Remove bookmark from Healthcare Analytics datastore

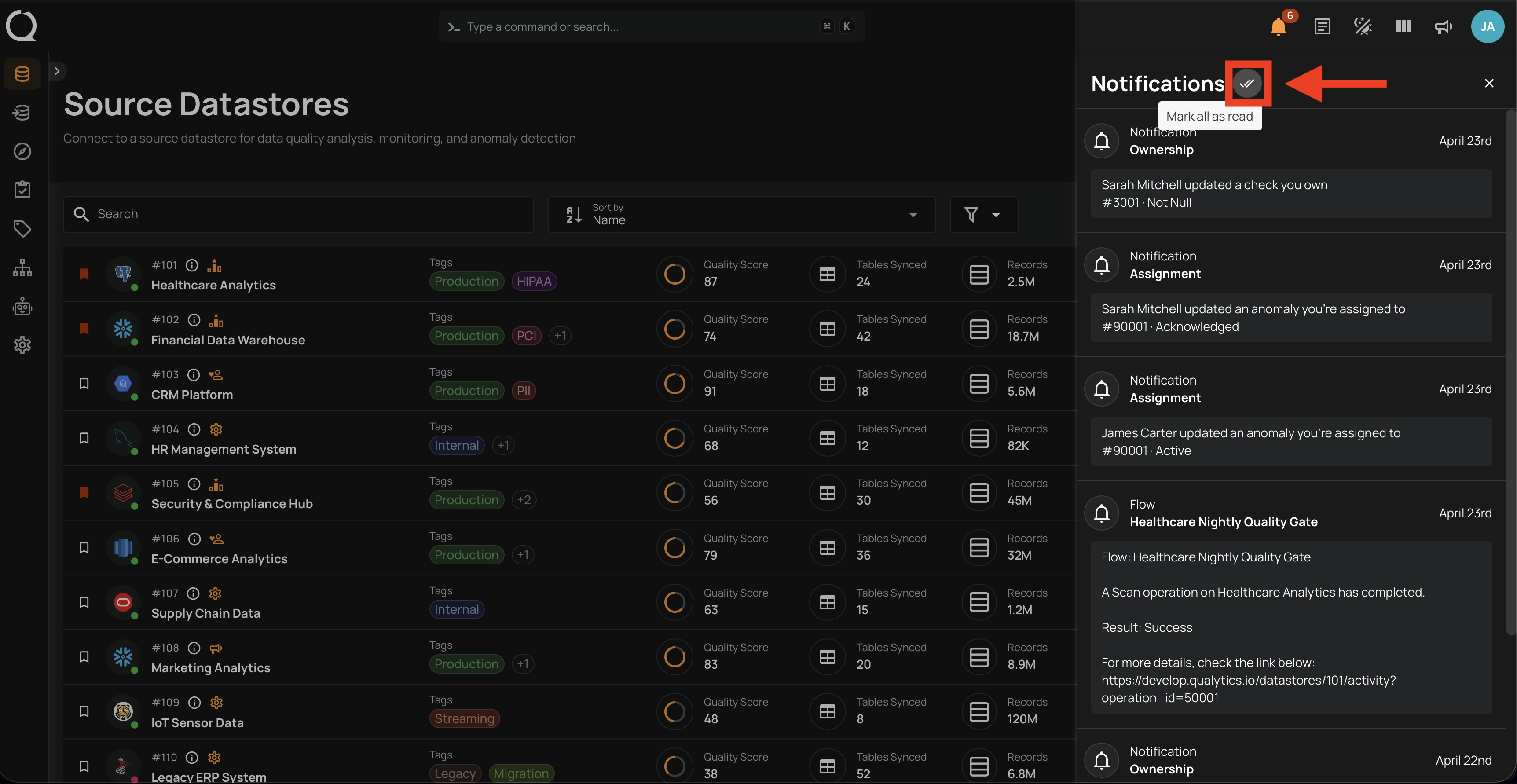84,274
